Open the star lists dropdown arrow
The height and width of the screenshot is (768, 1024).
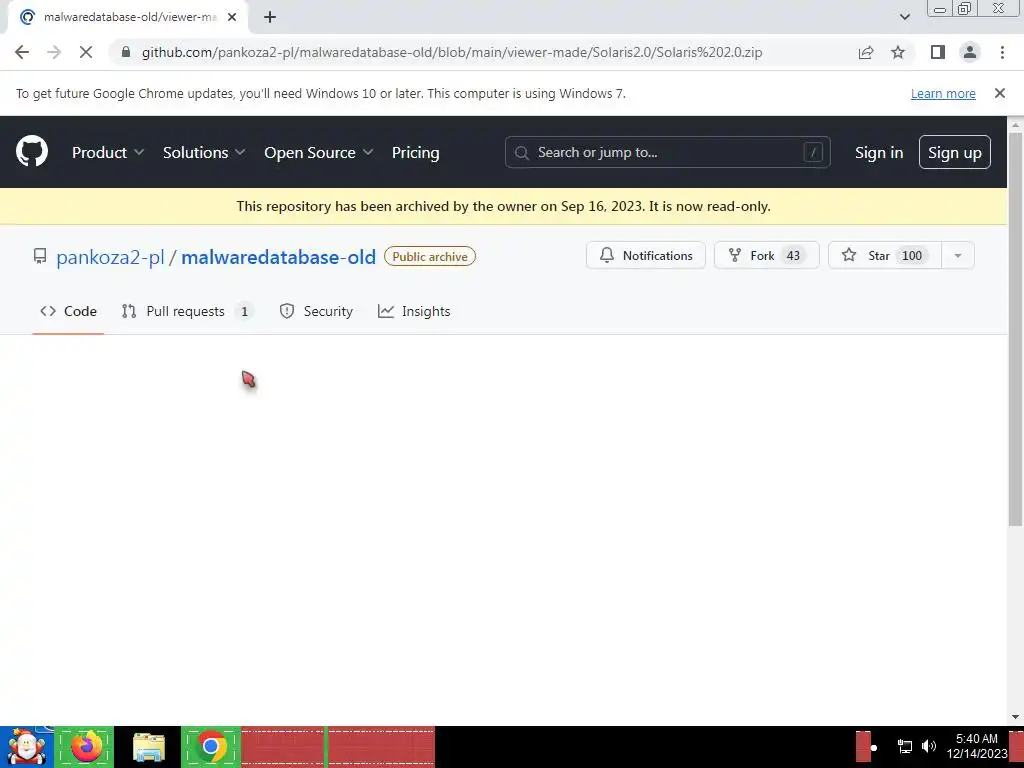(x=958, y=255)
